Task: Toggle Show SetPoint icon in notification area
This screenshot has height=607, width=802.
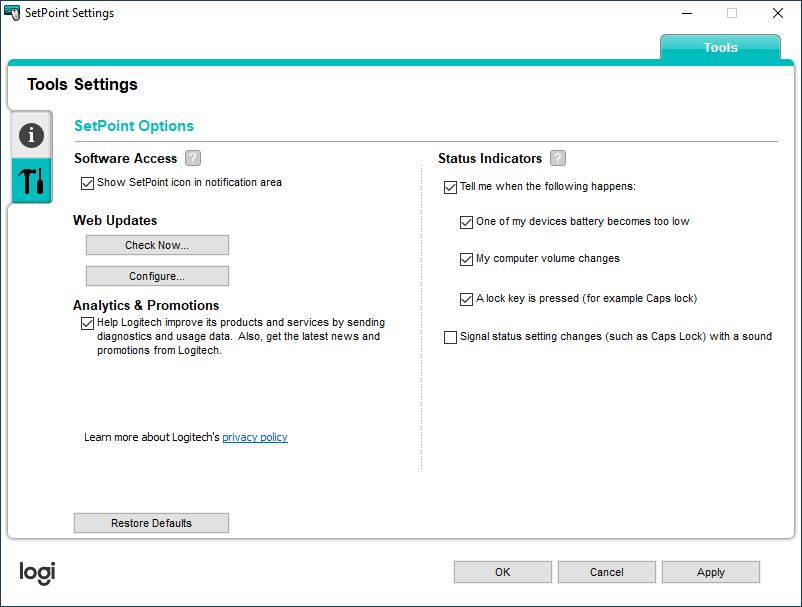Action: pos(87,183)
